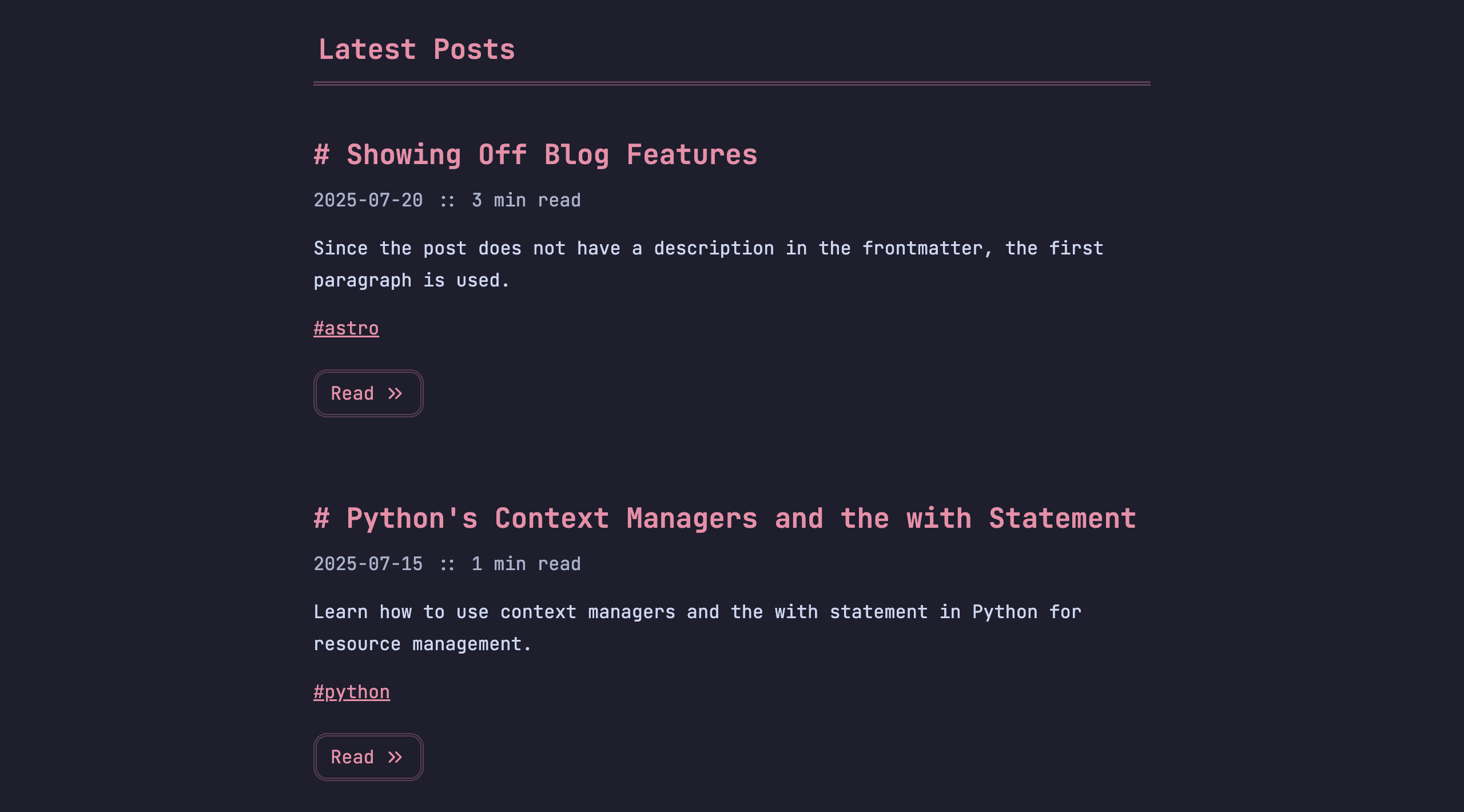This screenshot has height=812, width=1464.
Task: Open Python's Context Managers post title
Action: pos(741,519)
